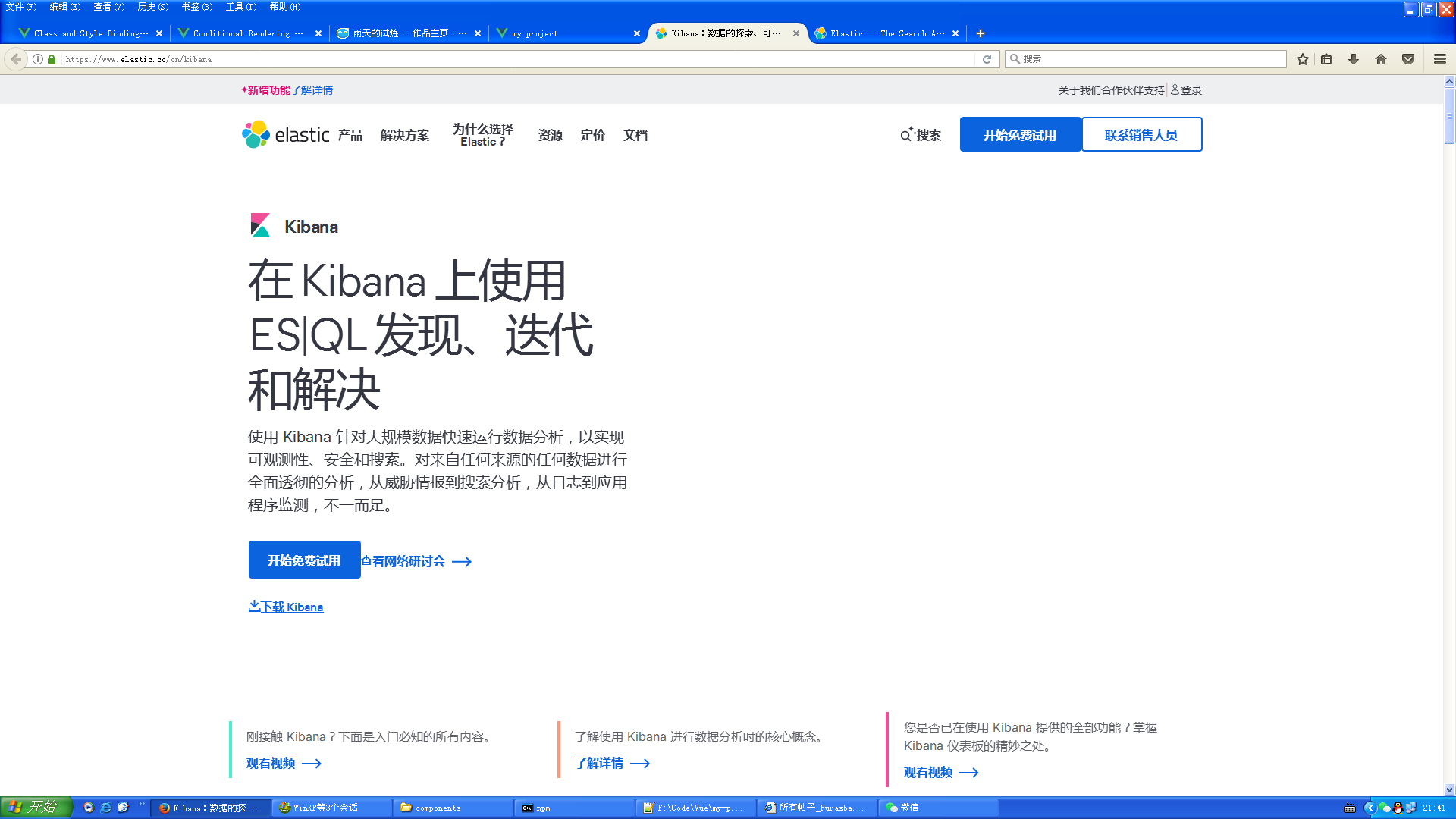Open the downloads arrow icon
Screen dimensions: 1456x819
pos(1354,59)
